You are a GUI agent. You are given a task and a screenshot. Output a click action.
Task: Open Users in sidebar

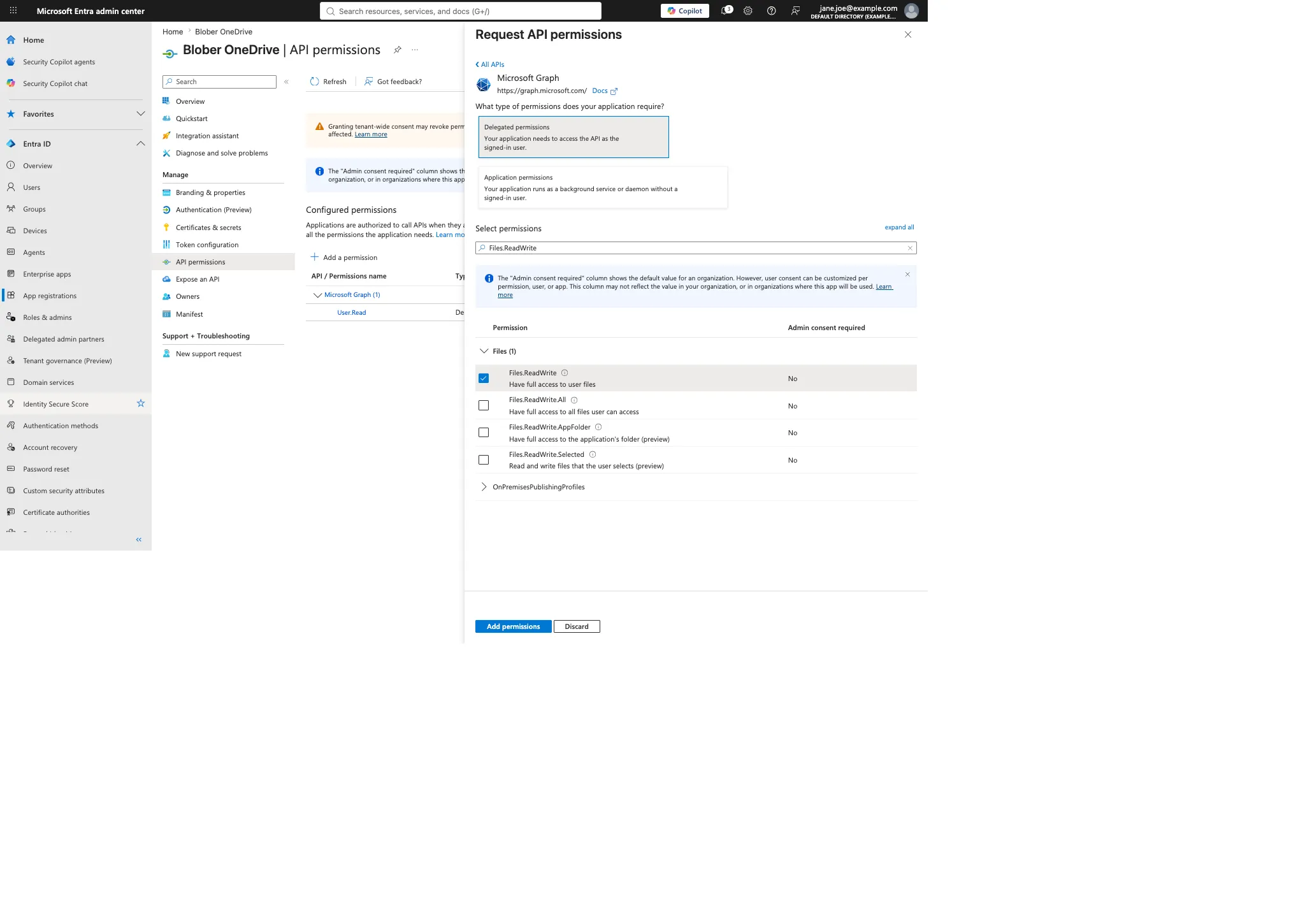[32, 187]
